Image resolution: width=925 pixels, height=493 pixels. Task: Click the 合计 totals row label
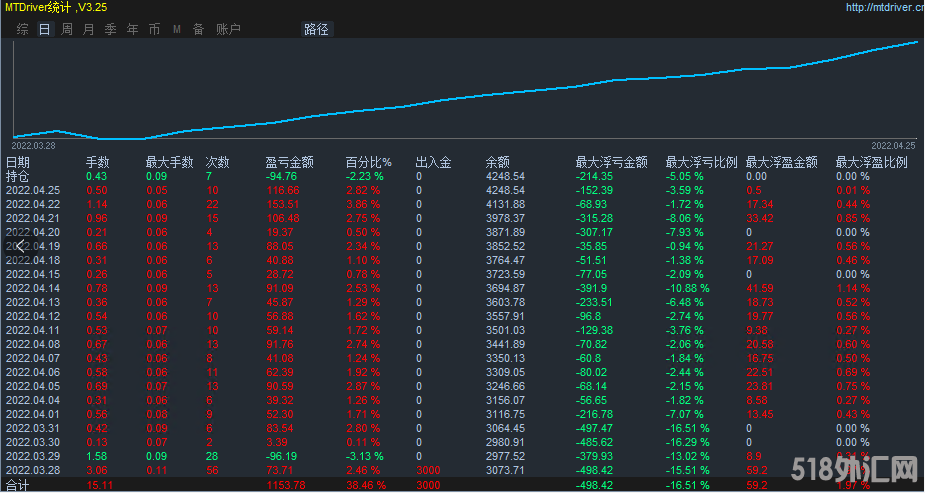pyautogui.click(x=17, y=485)
